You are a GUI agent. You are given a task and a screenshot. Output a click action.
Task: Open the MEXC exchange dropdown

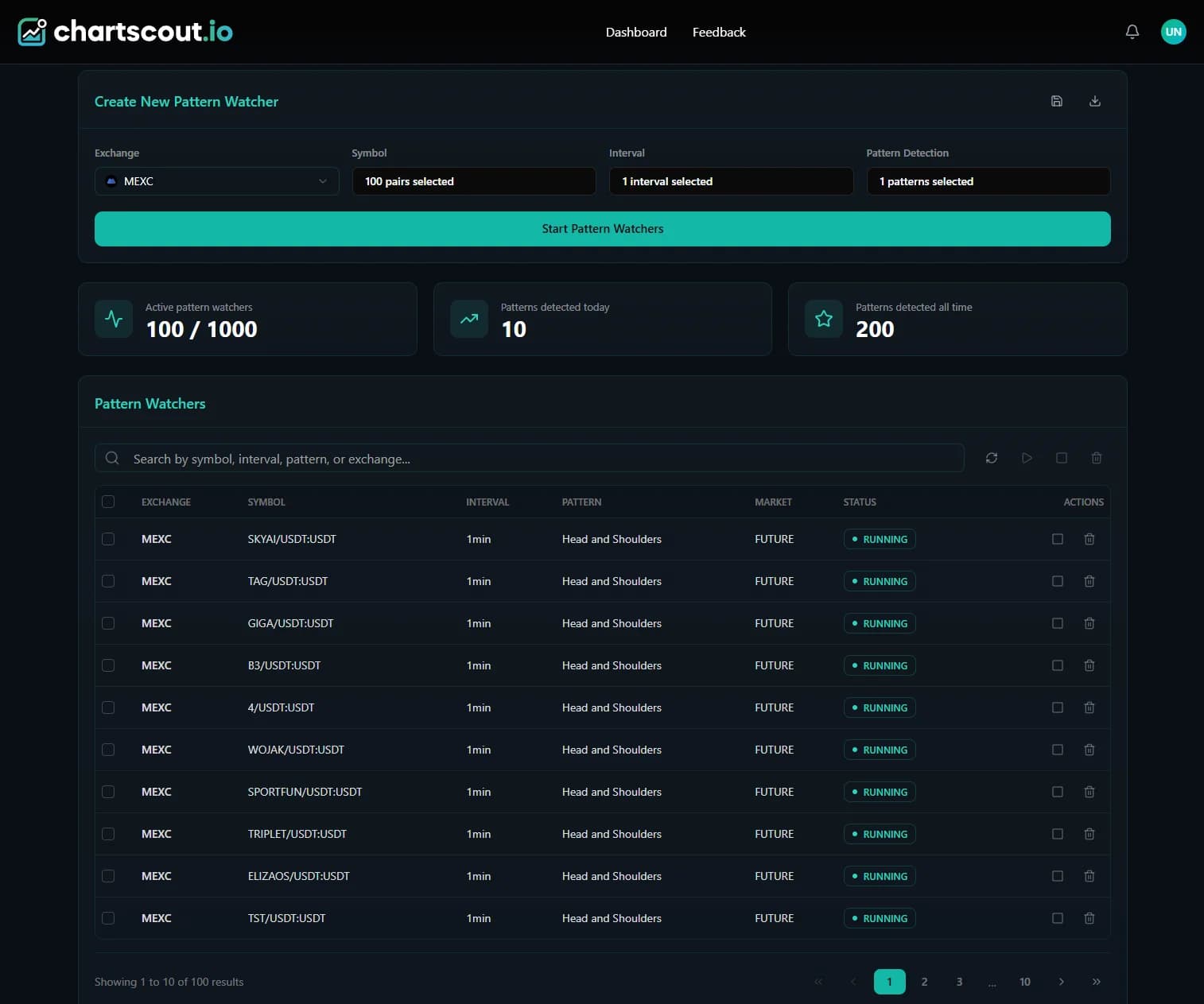coord(216,181)
